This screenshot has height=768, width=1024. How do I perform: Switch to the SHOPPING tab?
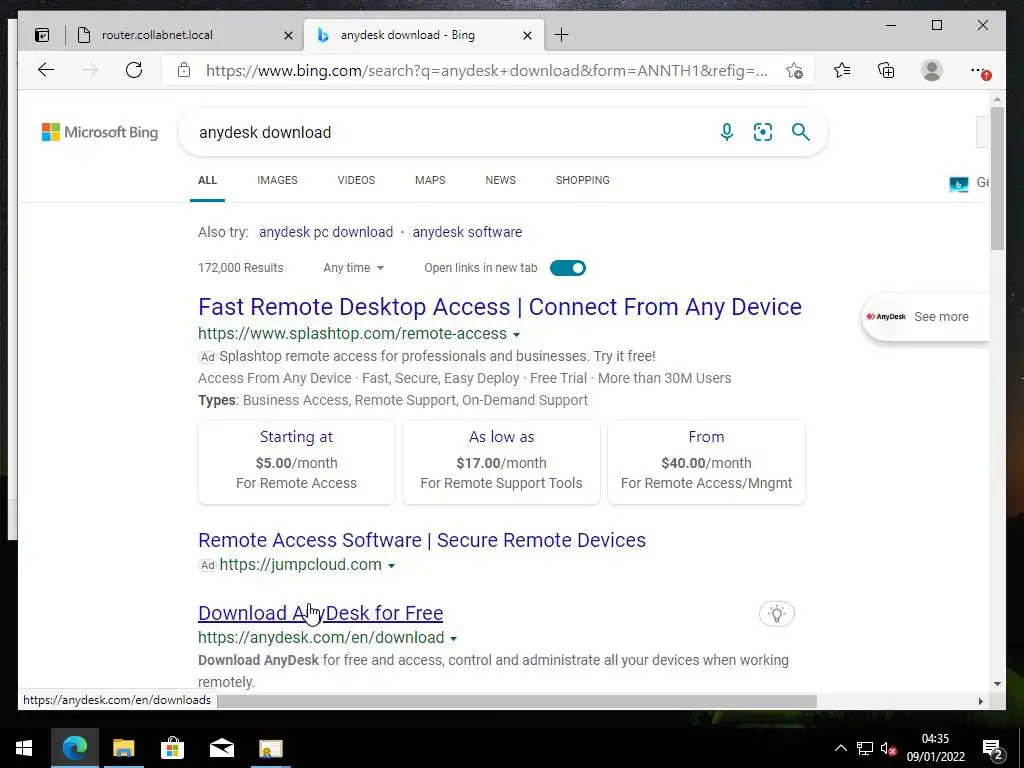583,180
